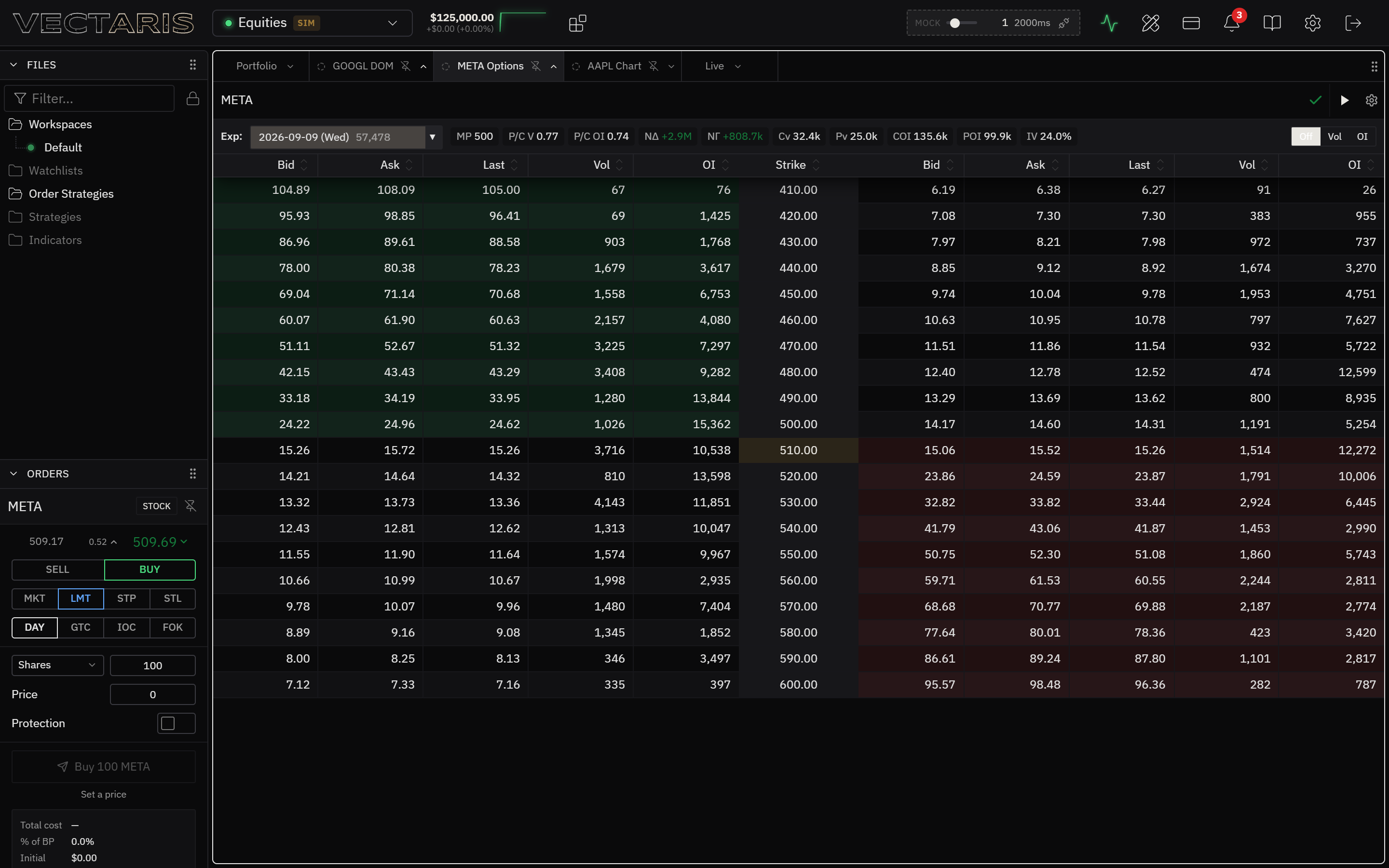Open the documentation book icon

point(1272,23)
